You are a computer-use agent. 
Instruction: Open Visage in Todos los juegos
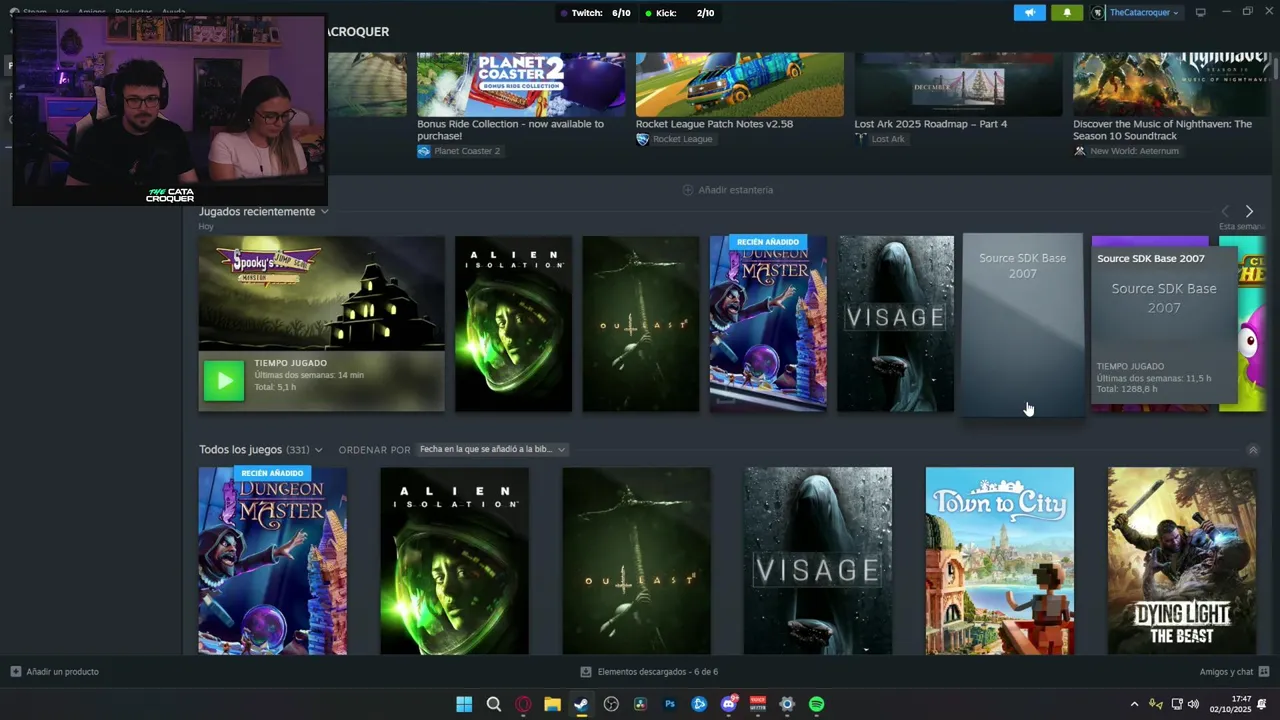click(818, 561)
